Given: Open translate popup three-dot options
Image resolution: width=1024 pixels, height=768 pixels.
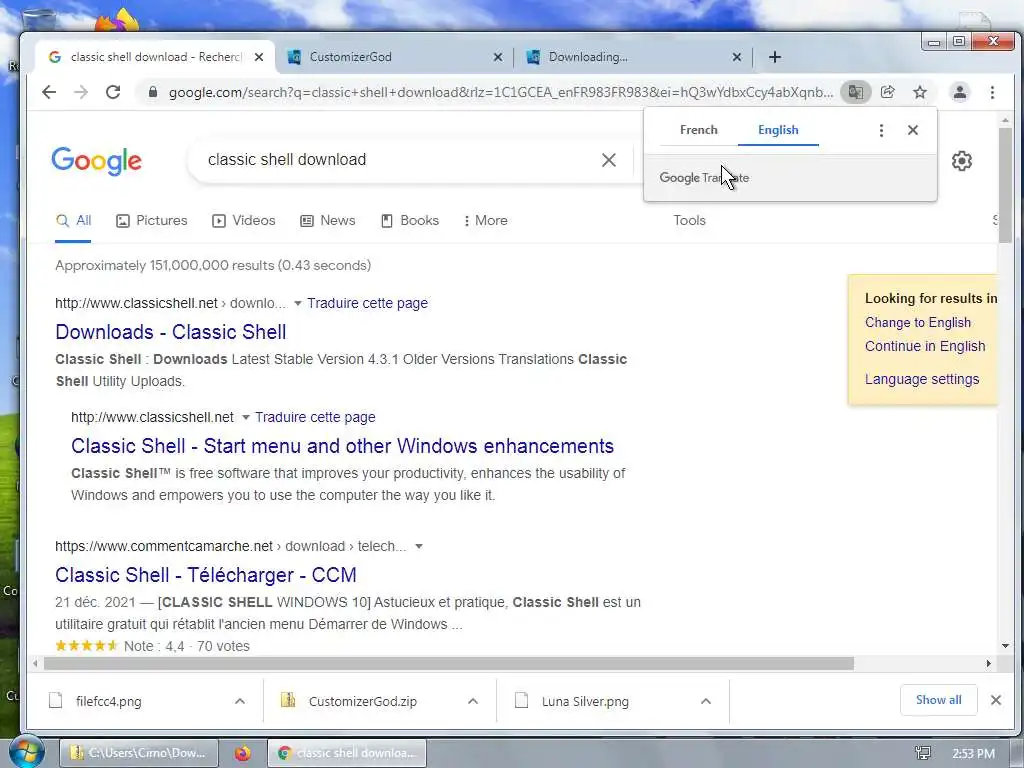Looking at the screenshot, I should coord(881,131).
